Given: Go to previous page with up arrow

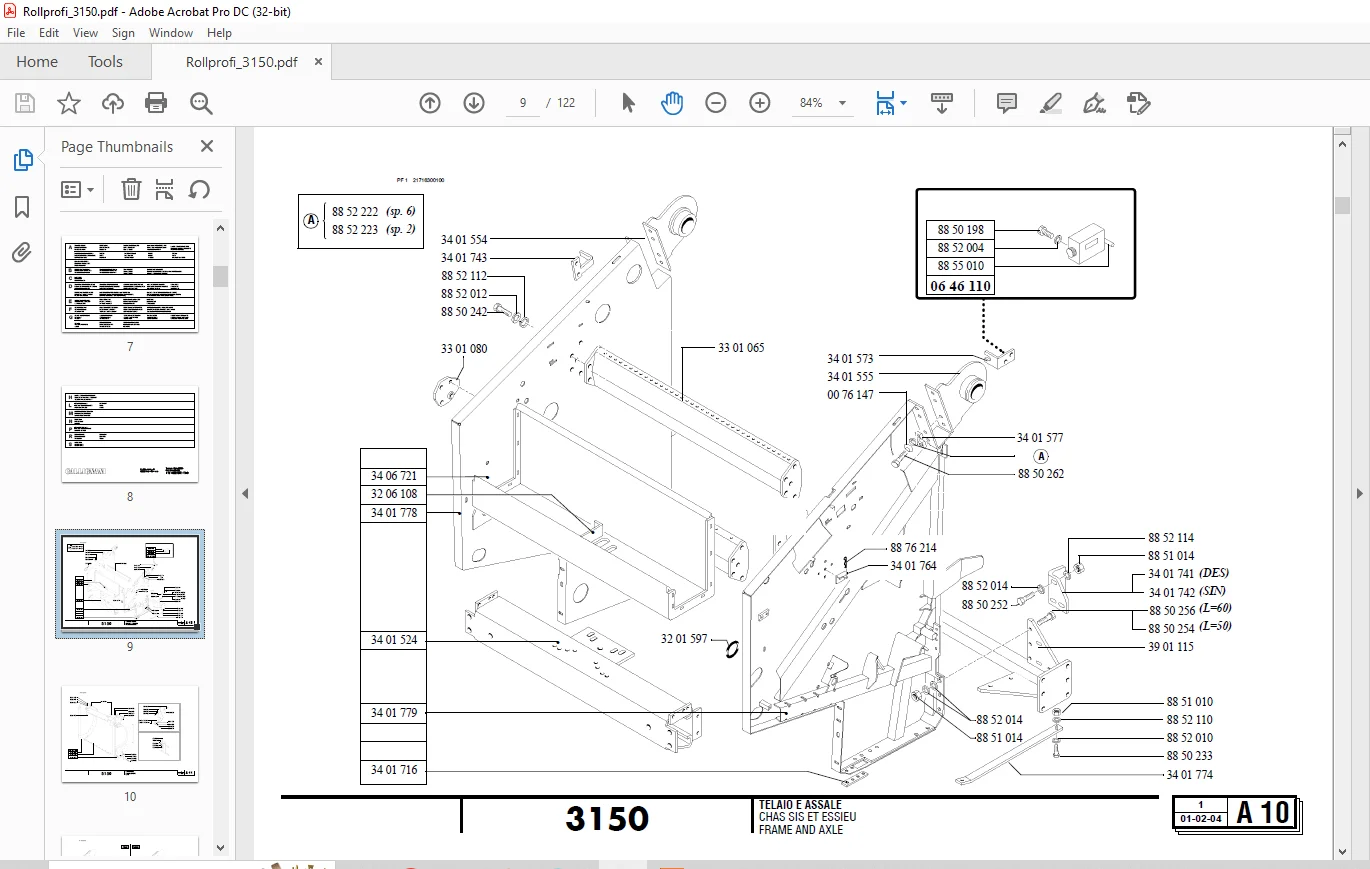Looking at the screenshot, I should click(x=430, y=103).
